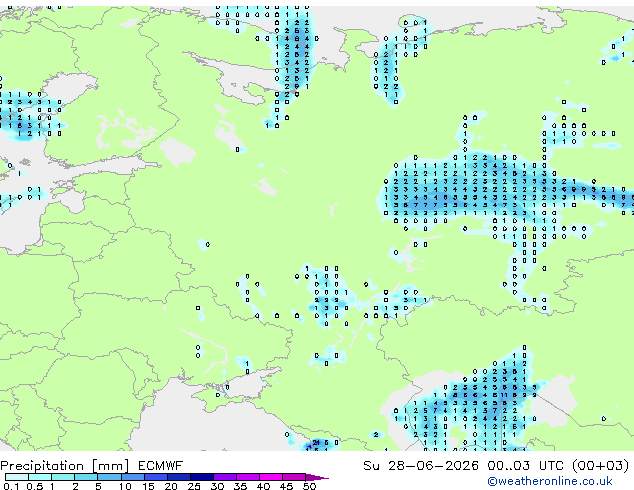This screenshot has width=634, height=490.
Task: Click the 0.5–1 mm legend swatch
Action: click(40, 477)
